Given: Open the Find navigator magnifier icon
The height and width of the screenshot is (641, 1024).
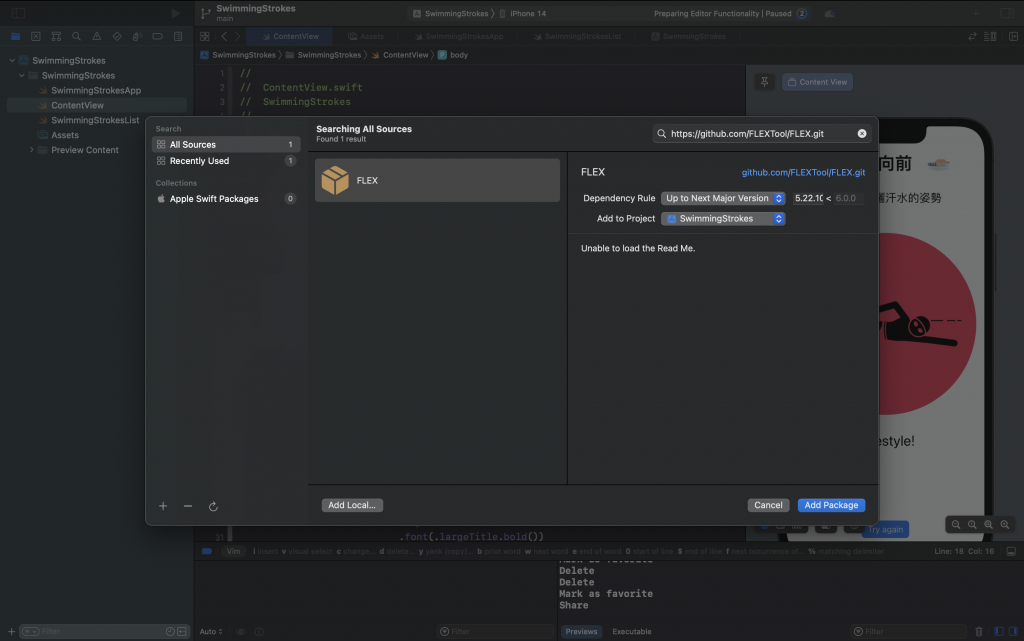Looking at the screenshot, I should coord(76,37).
